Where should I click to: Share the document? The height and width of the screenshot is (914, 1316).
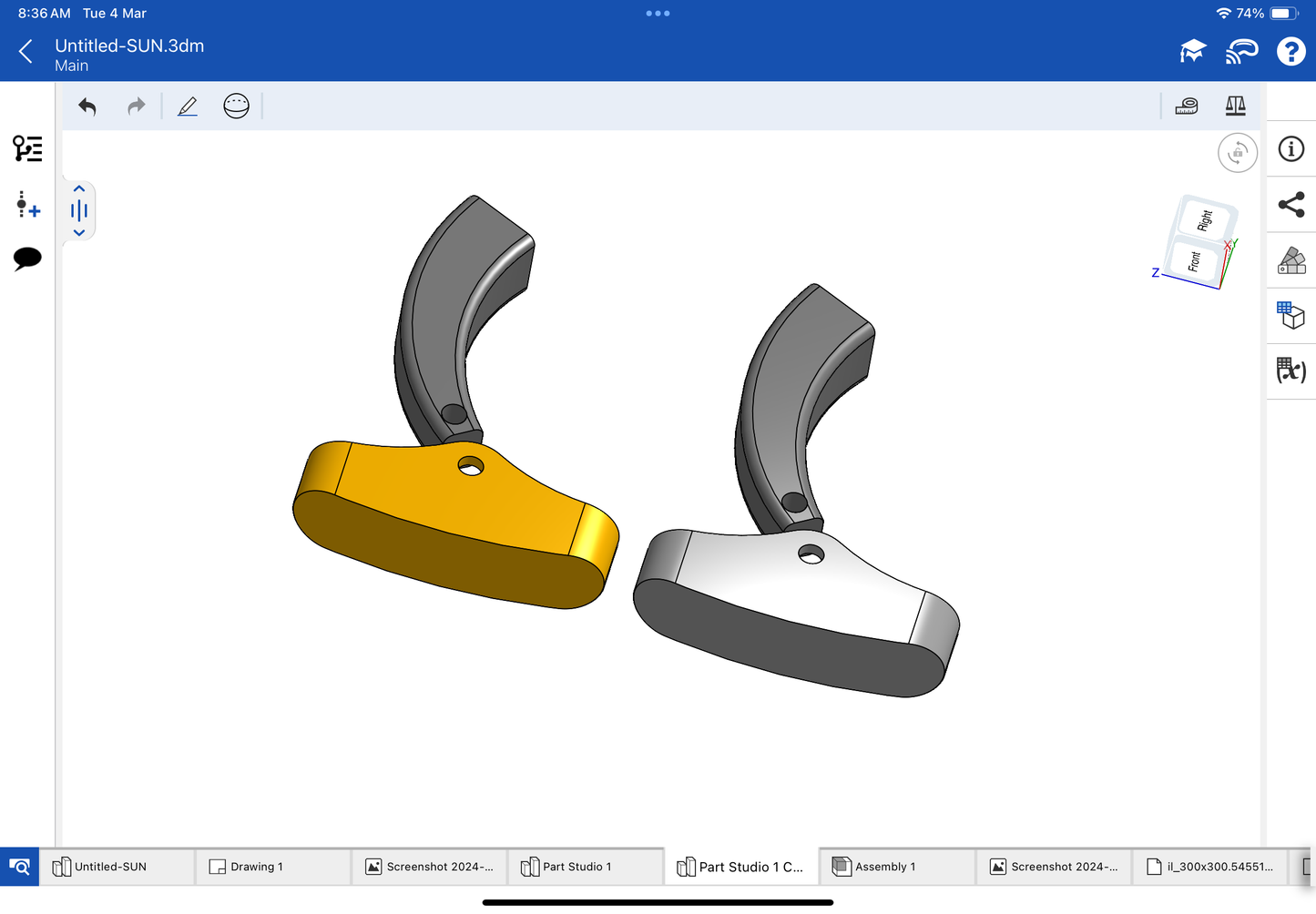pos(1290,205)
